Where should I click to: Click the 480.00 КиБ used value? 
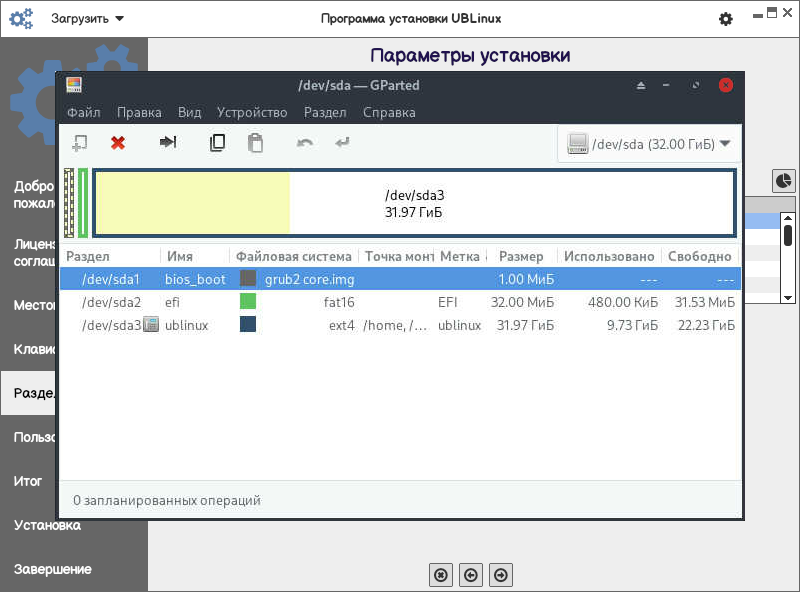(623, 302)
